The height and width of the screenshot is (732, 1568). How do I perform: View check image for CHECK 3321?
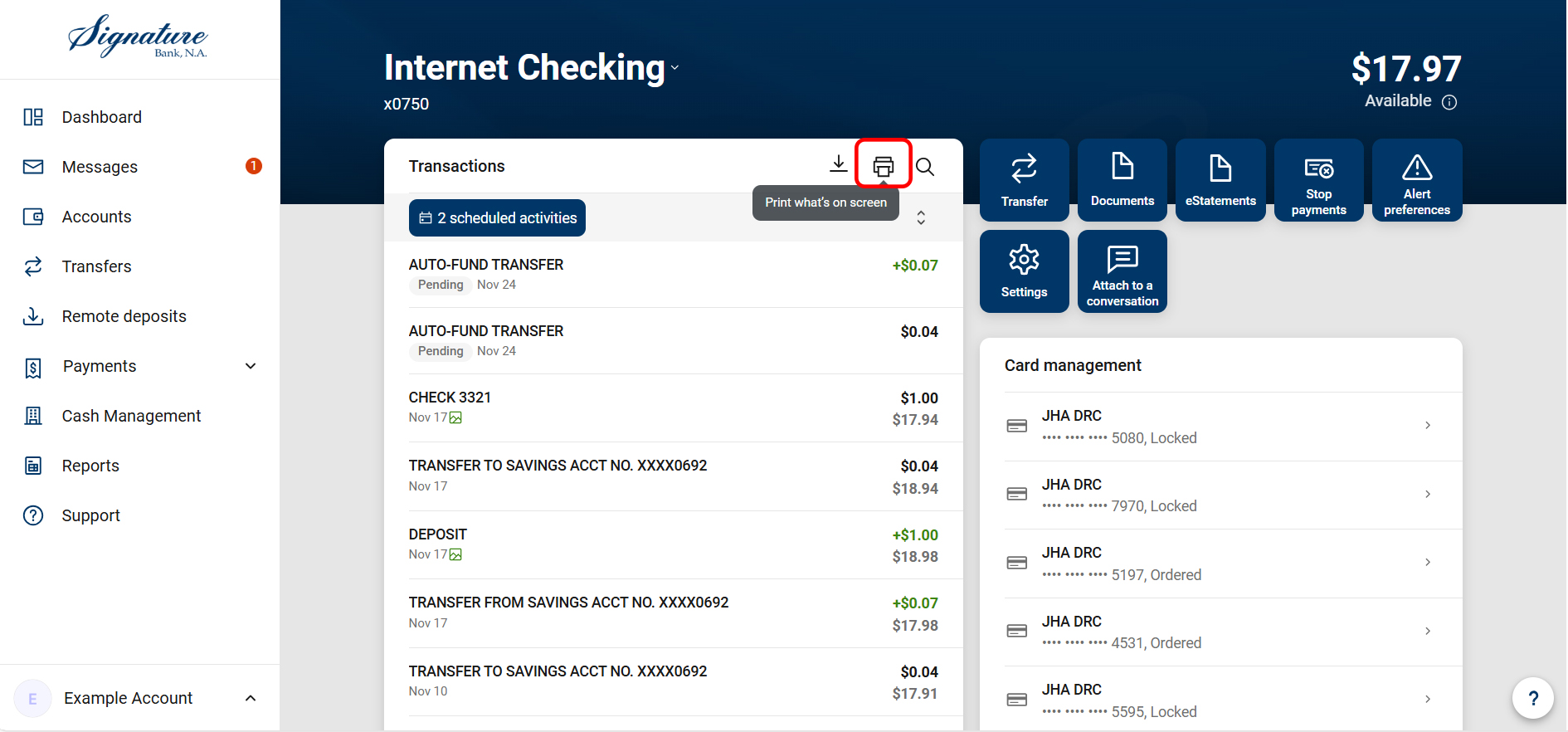pyautogui.click(x=455, y=418)
